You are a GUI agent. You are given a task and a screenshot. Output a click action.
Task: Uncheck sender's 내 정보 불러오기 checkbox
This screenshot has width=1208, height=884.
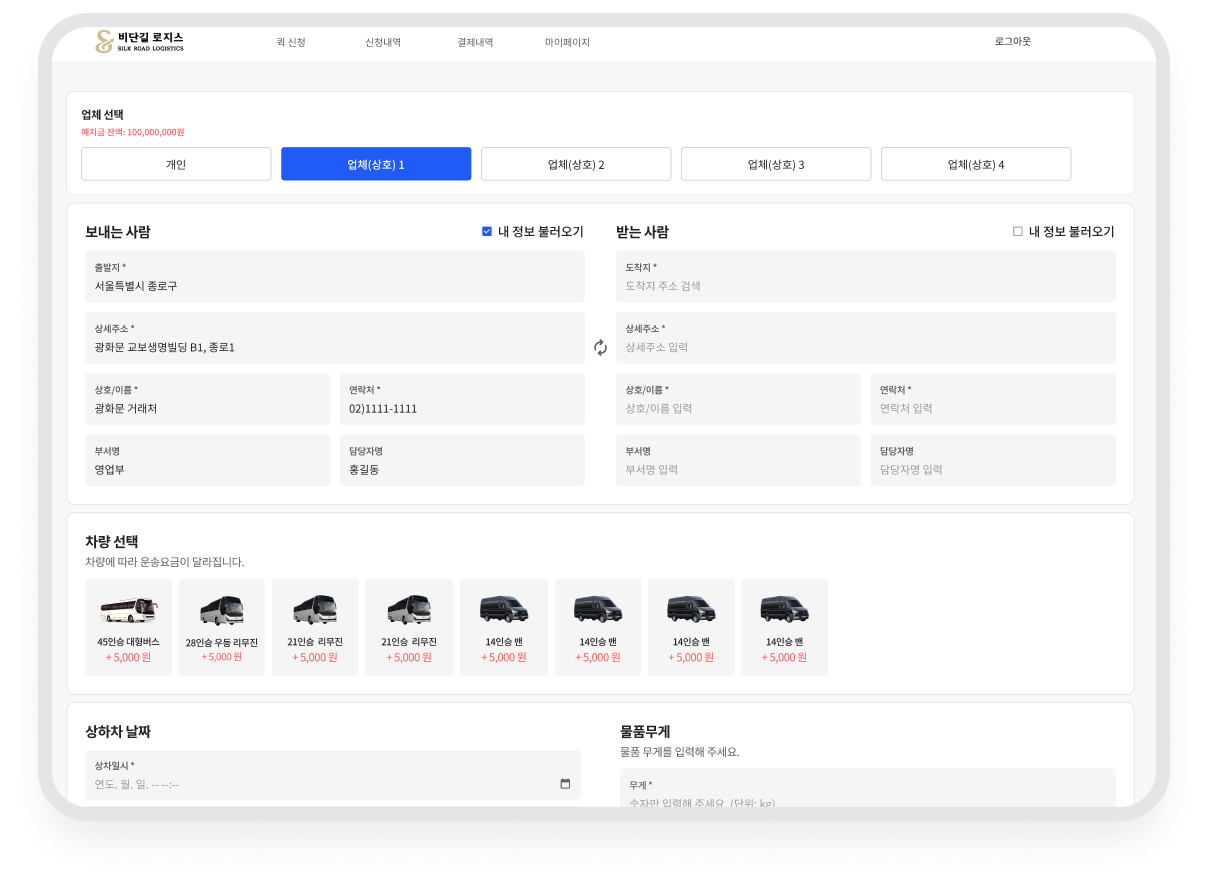[x=487, y=231]
